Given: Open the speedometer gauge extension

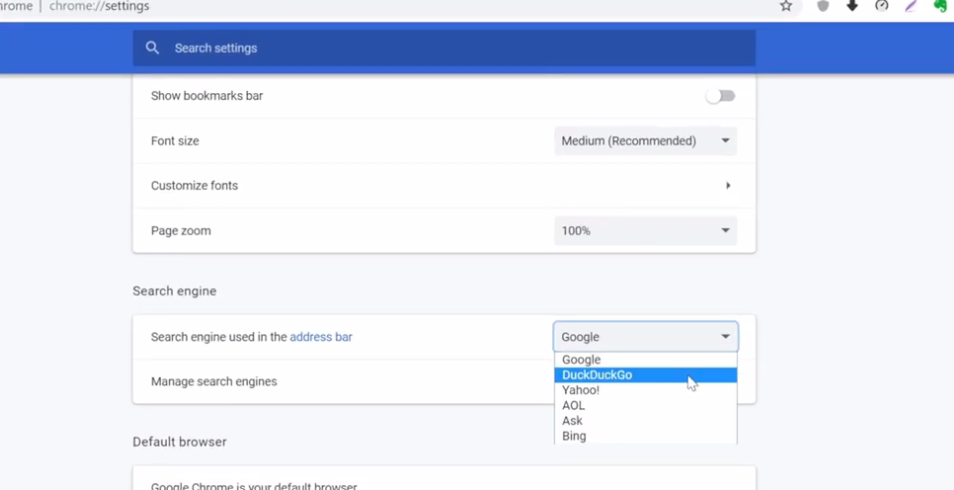Looking at the screenshot, I should click(882, 6).
